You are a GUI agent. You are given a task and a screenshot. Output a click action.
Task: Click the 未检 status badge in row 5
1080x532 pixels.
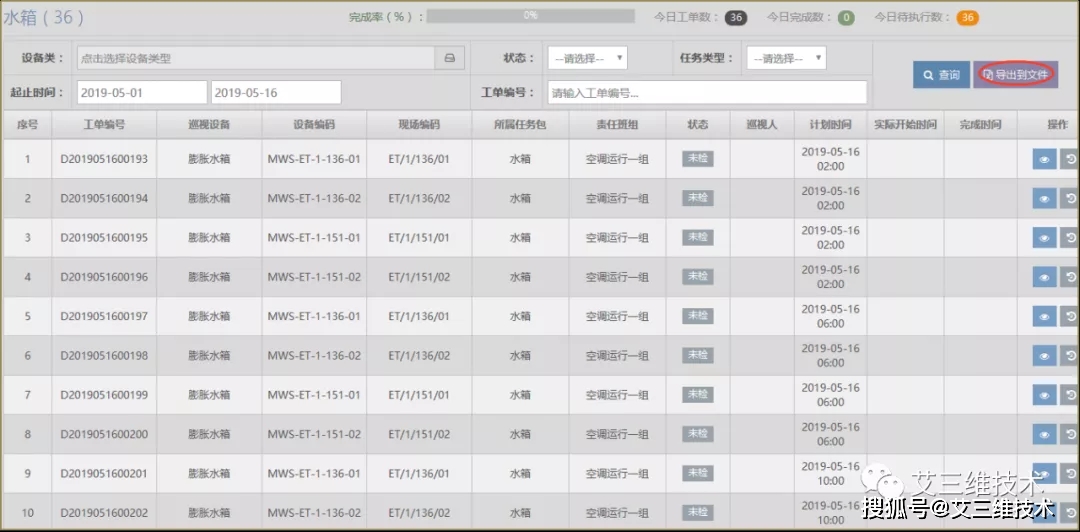pos(697,316)
